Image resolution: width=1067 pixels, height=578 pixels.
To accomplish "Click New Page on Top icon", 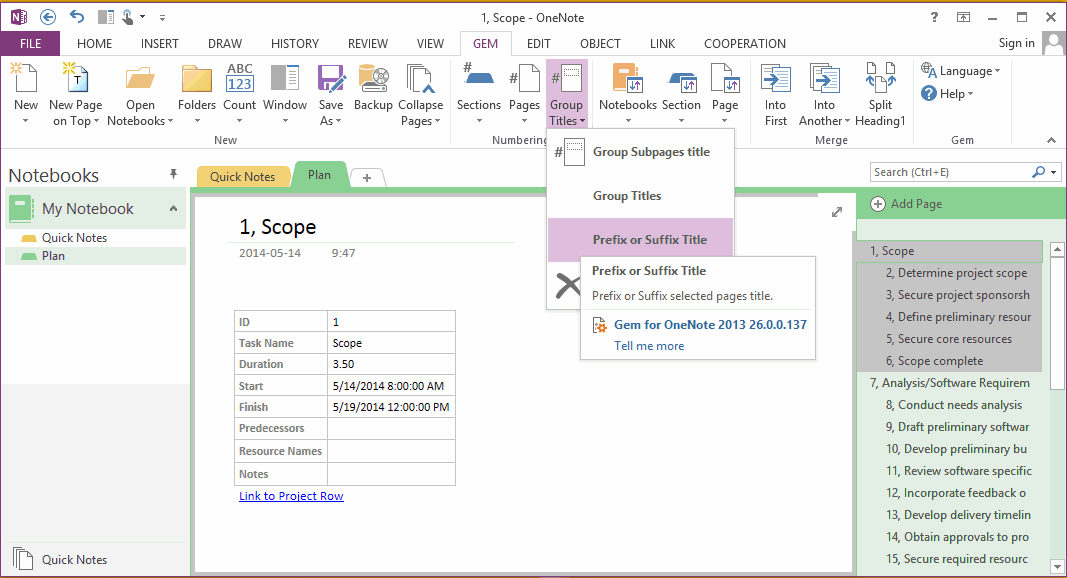I will [75, 78].
